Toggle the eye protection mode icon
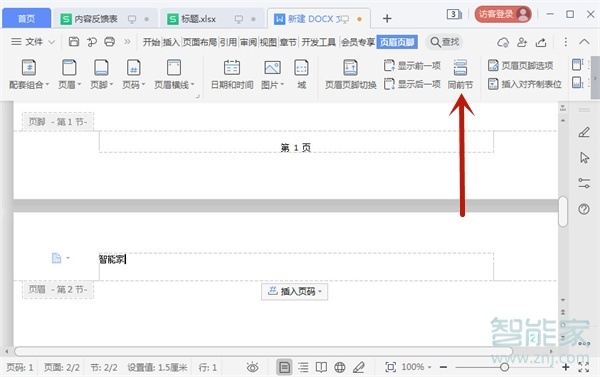 coord(252,368)
